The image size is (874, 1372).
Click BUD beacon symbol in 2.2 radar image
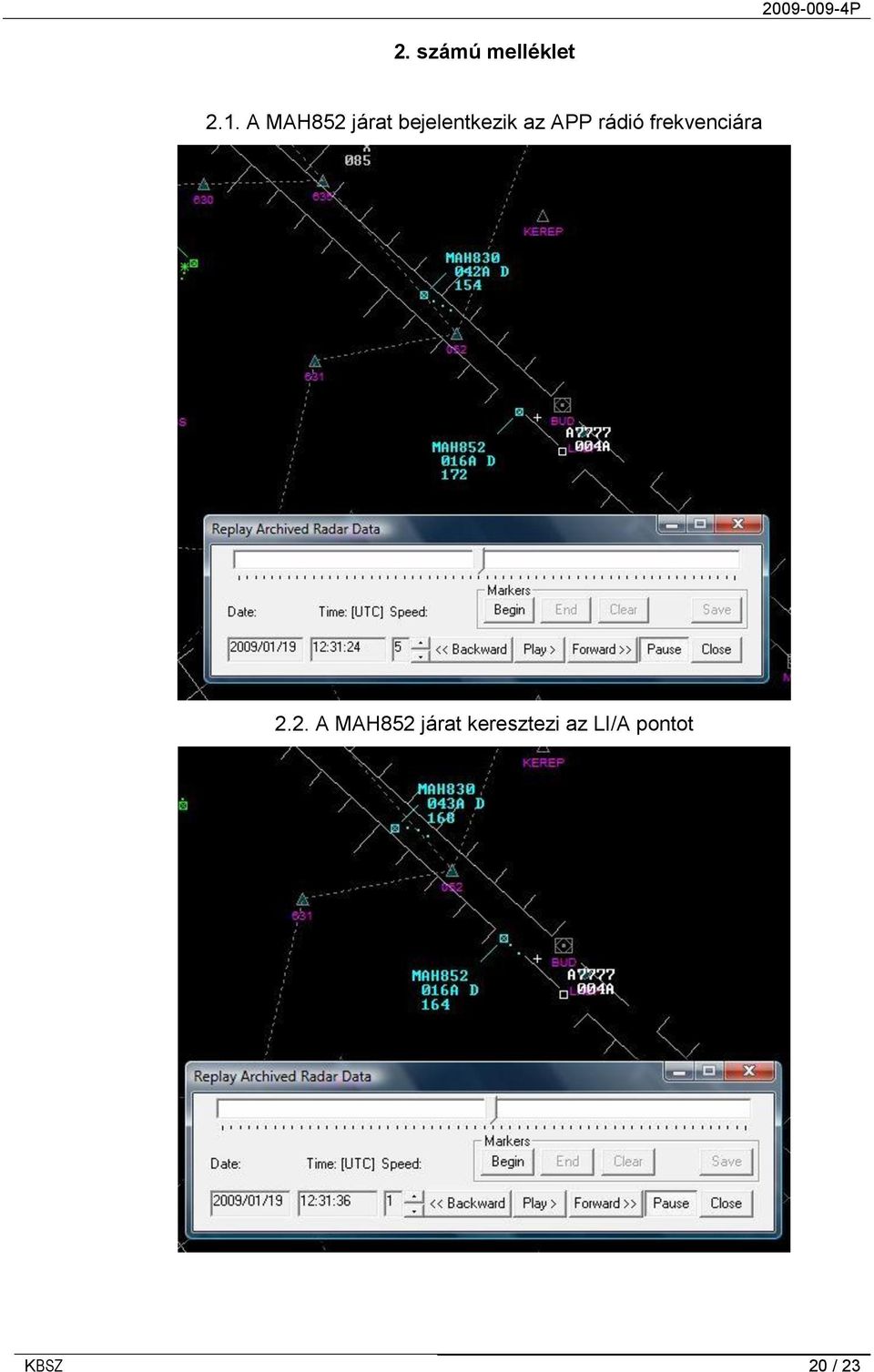pyautogui.click(x=564, y=946)
